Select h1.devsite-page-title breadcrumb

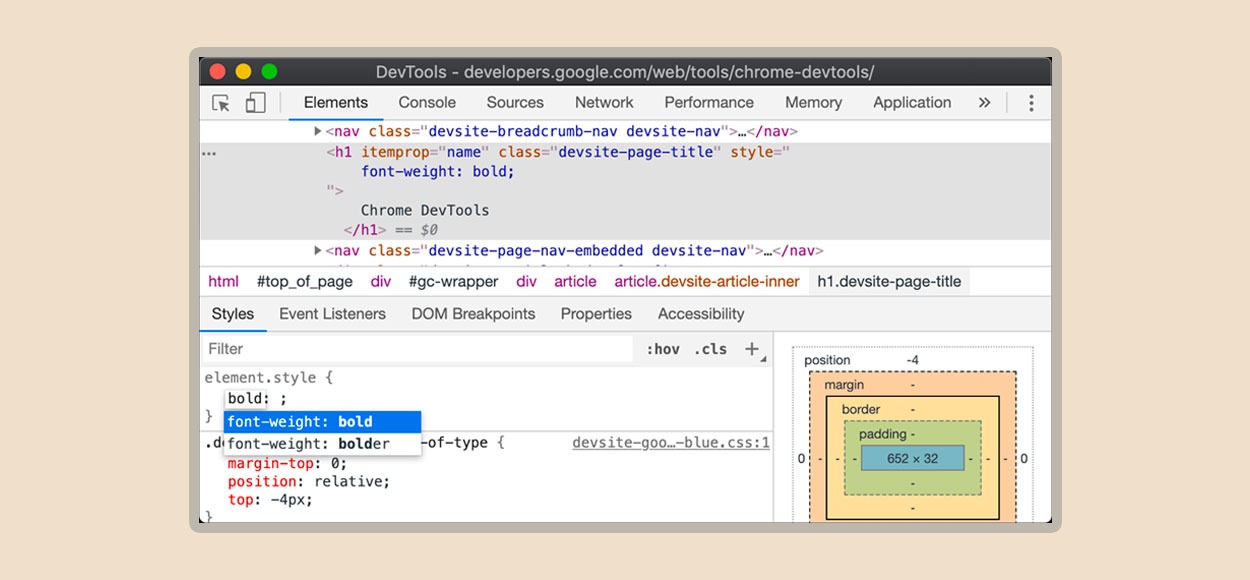point(889,282)
